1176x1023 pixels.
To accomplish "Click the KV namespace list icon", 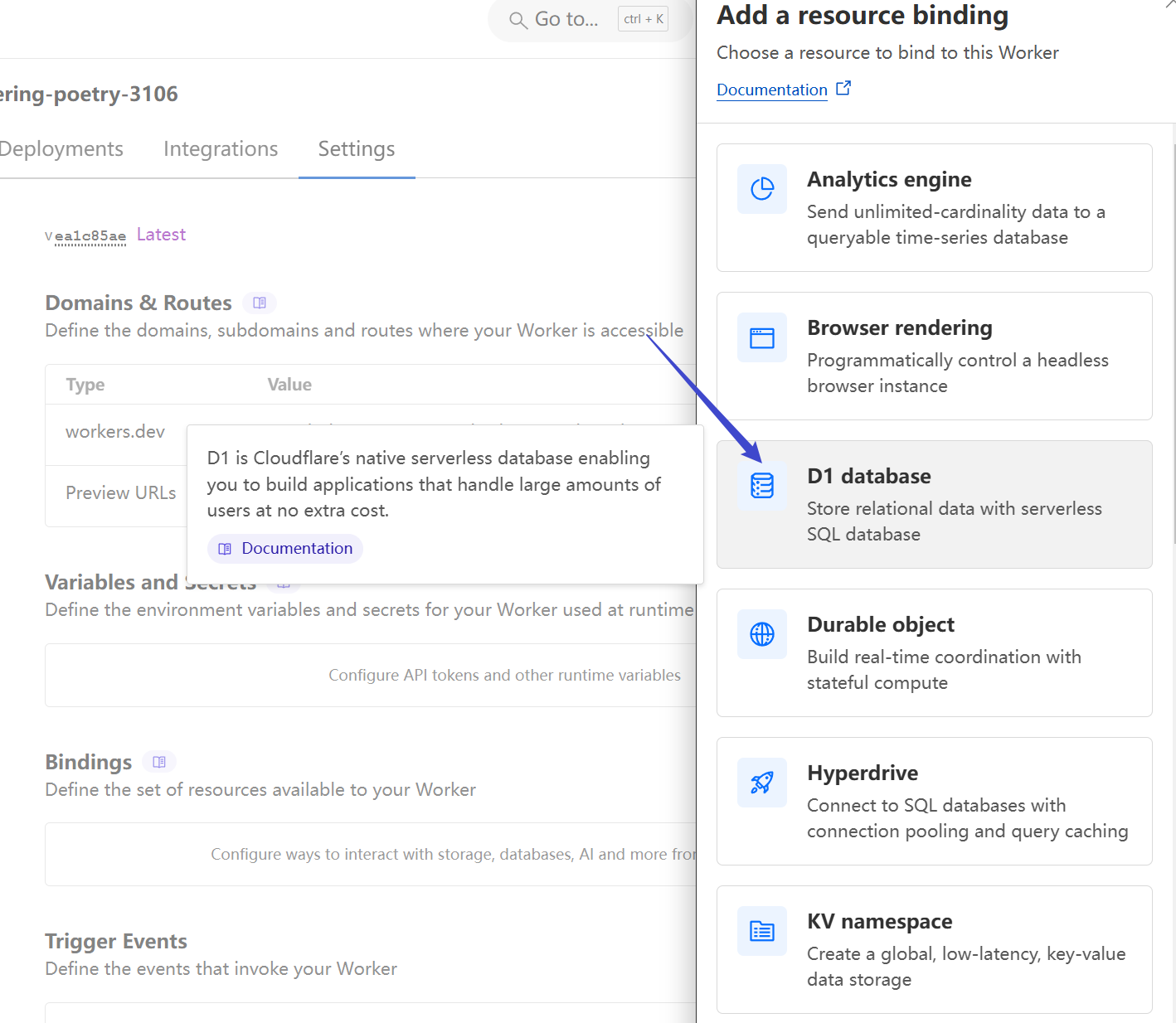I will (x=762, y=931).
